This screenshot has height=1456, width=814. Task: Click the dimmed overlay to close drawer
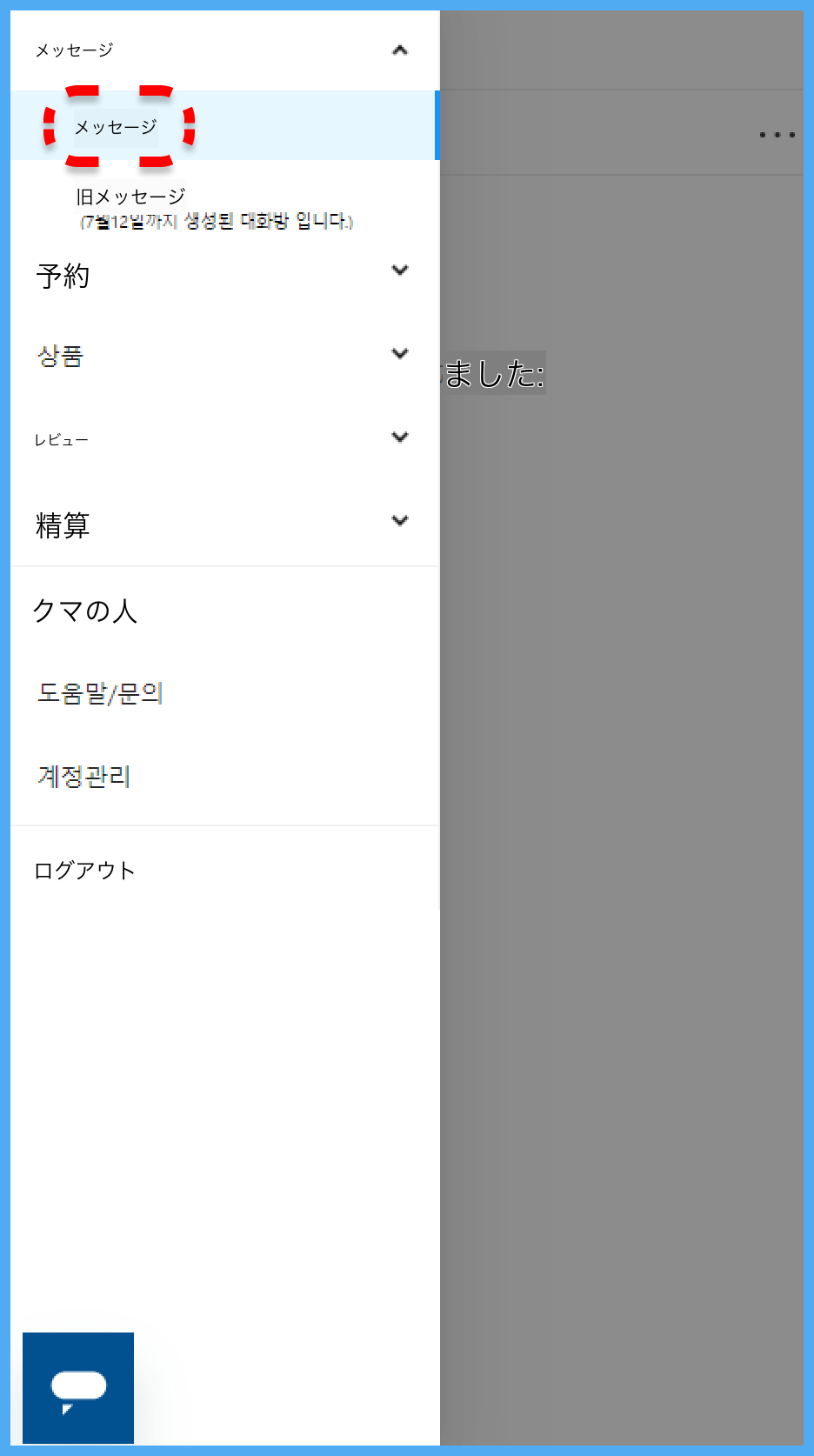[622, 783]
